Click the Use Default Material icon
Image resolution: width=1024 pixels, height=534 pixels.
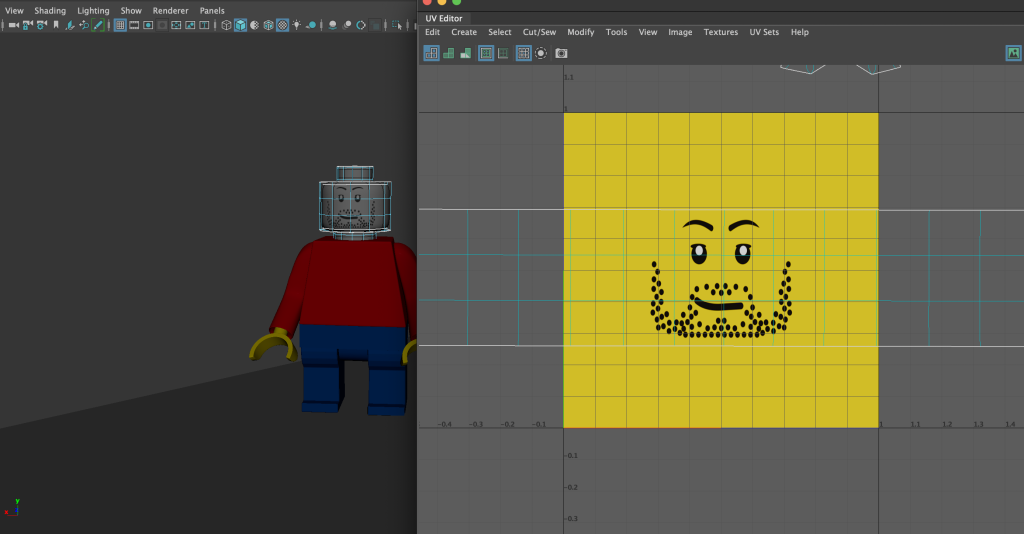255,25
